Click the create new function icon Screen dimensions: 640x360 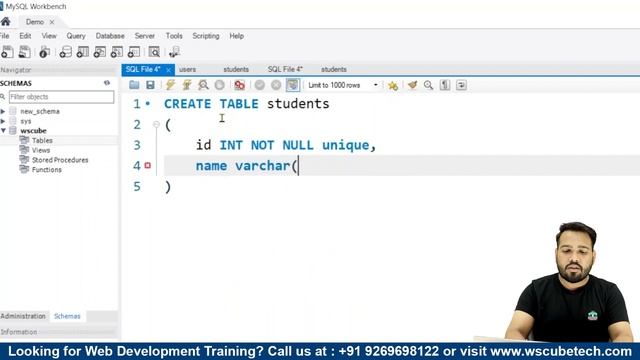(x=134, y=52)
